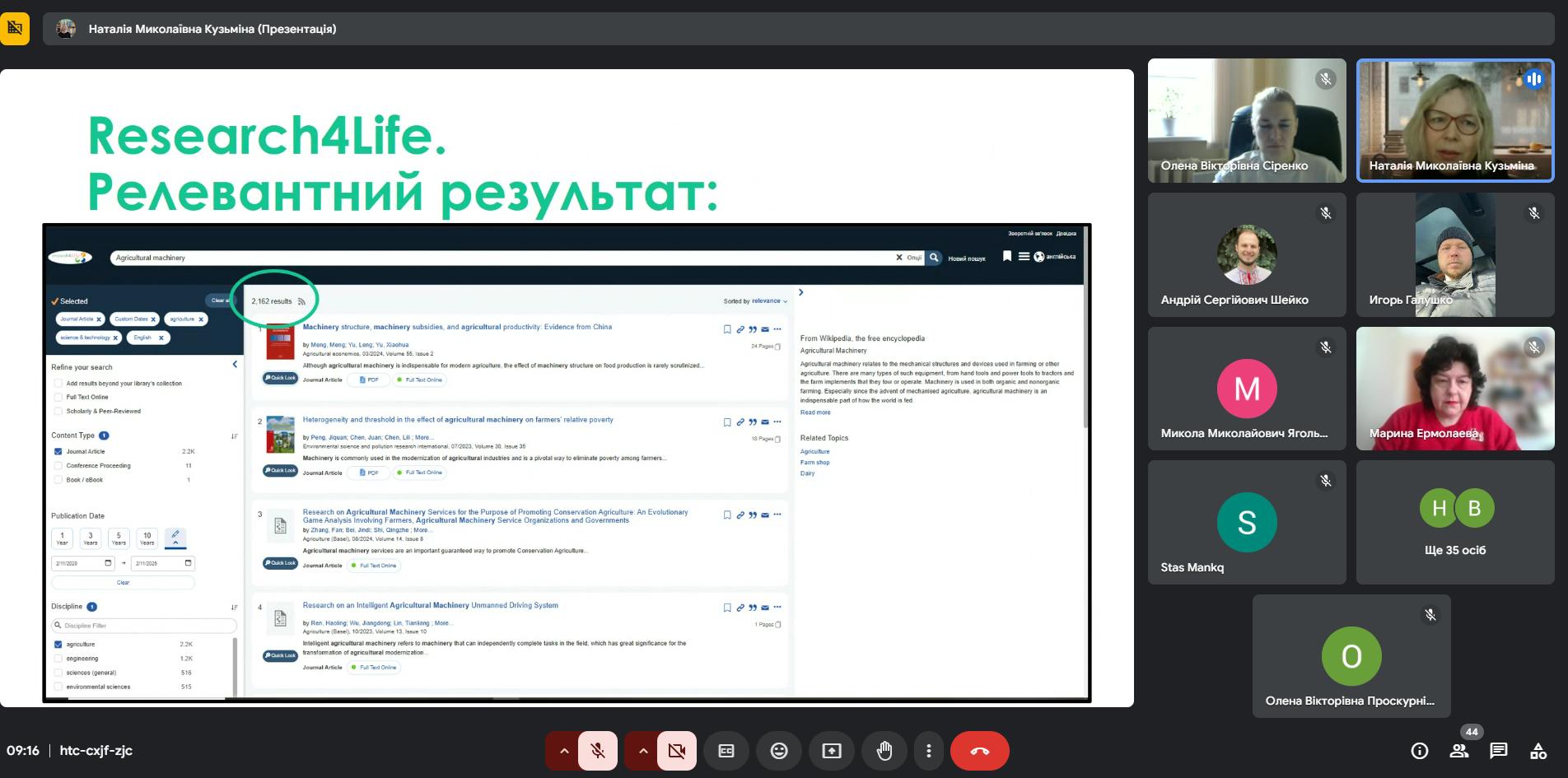Open calendar for end date 2/11/2026
1568x778 pixels.
pos(188,563)
